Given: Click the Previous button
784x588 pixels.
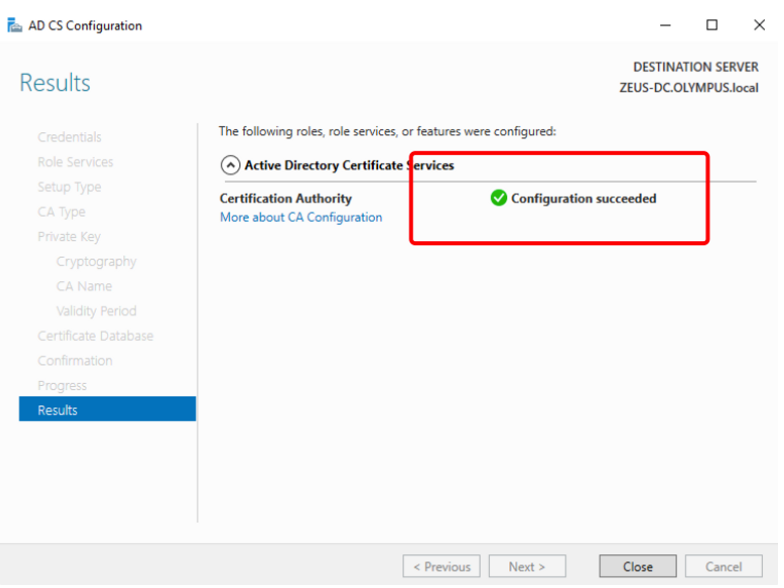Looking at the screenshot, I should (441, 566).
